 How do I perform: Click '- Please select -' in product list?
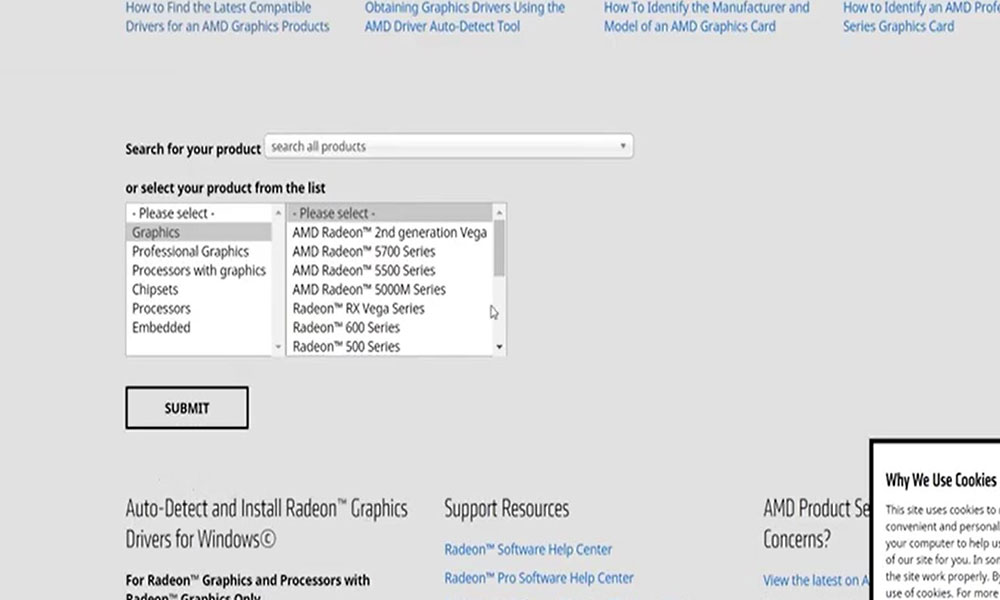390,213
